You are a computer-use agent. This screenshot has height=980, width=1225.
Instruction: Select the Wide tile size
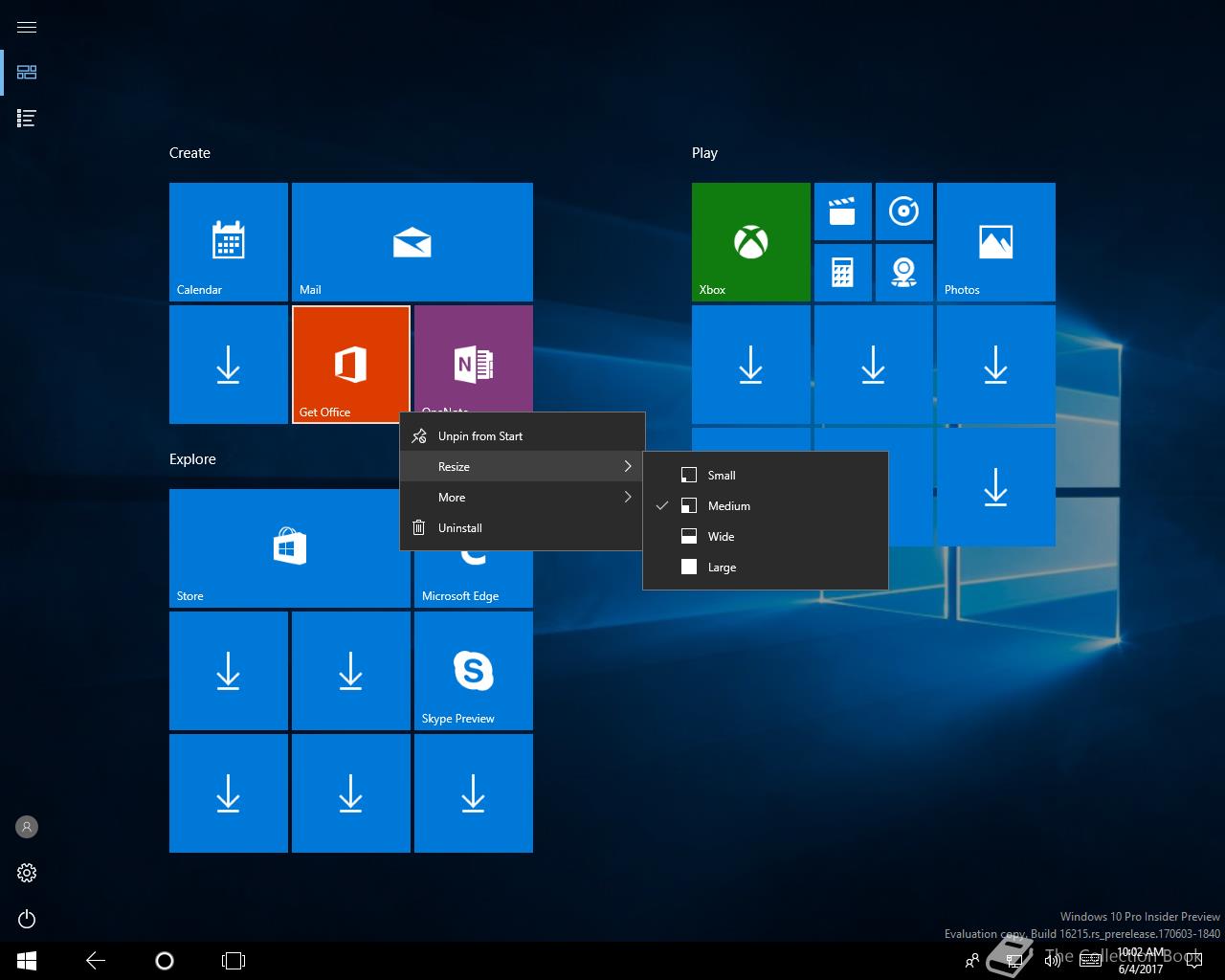click(766, 536)
